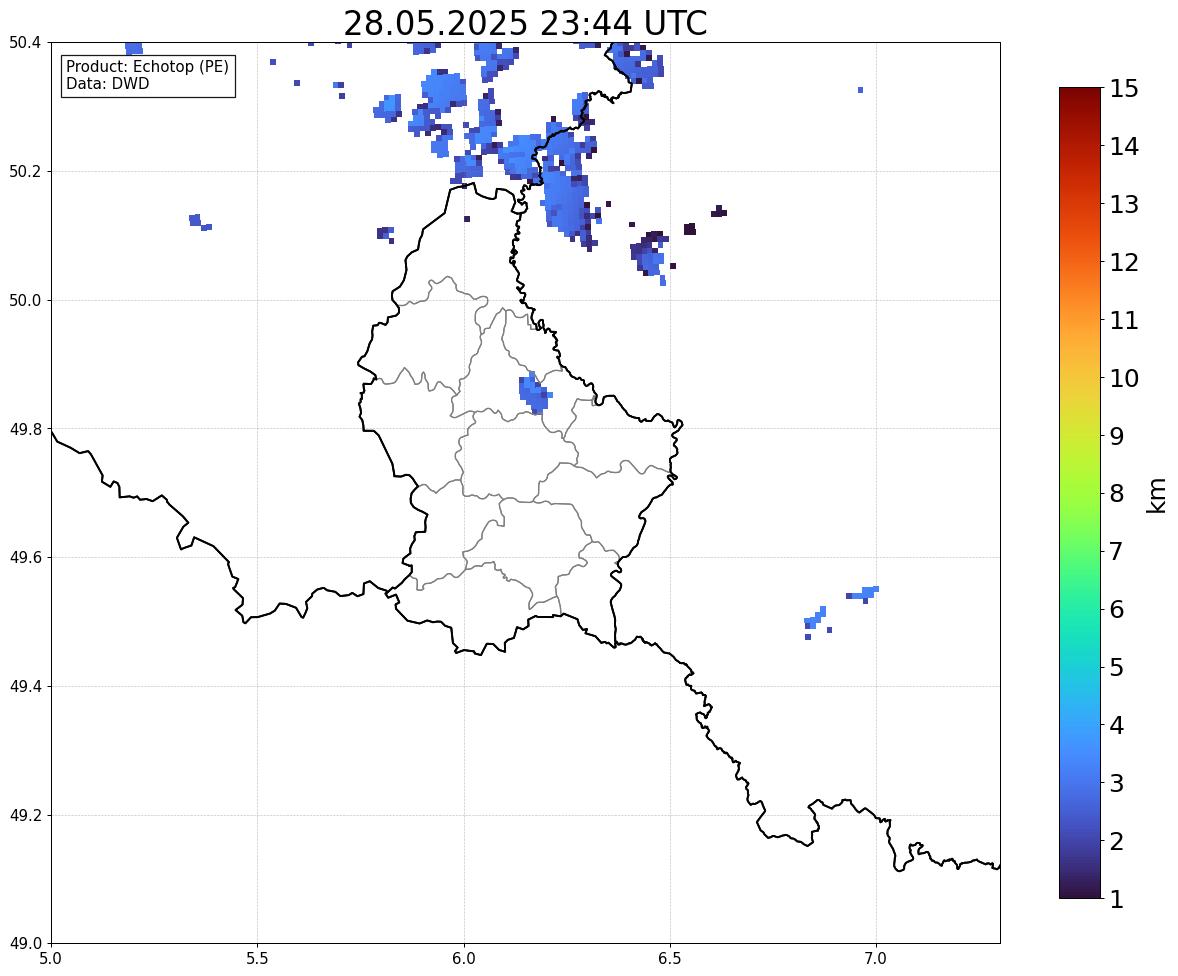Click the colorbar gradient scale
Viewport: 1178px width, 976px height.
click(x=1080, y=493)
